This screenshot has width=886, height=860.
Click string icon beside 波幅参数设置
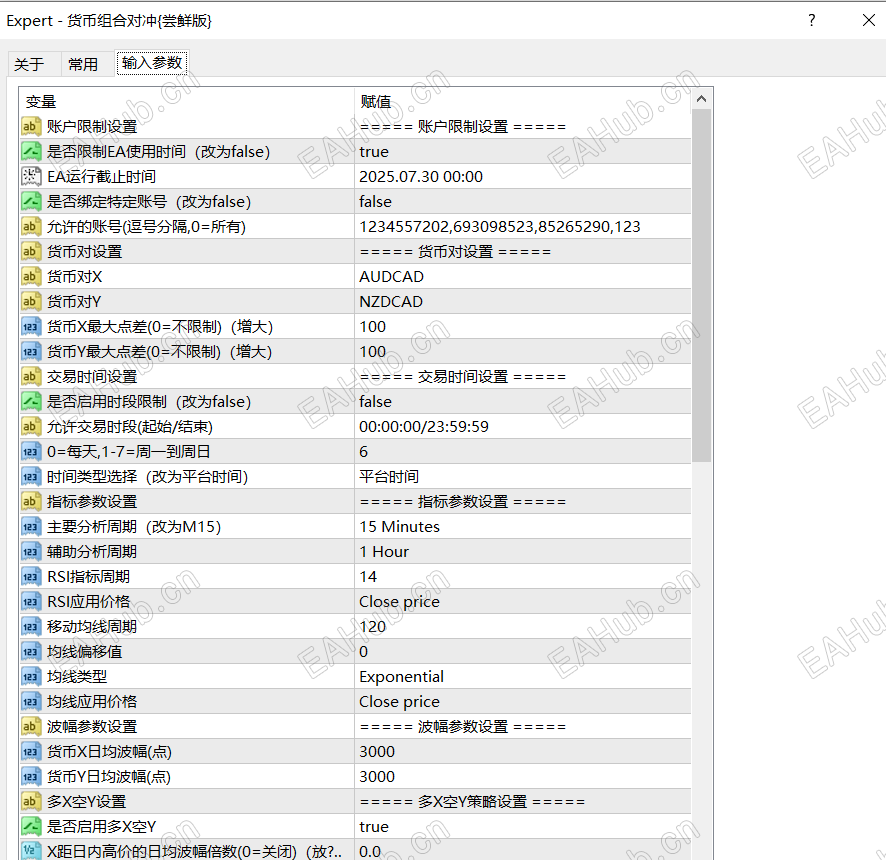[31, 726]
